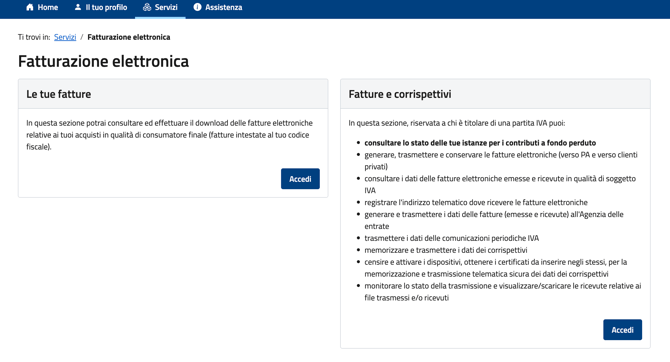Click the 'generare e trasmettere i dati' bullet
The width and height of the screenshot is (670, 362).
(494, 220)
